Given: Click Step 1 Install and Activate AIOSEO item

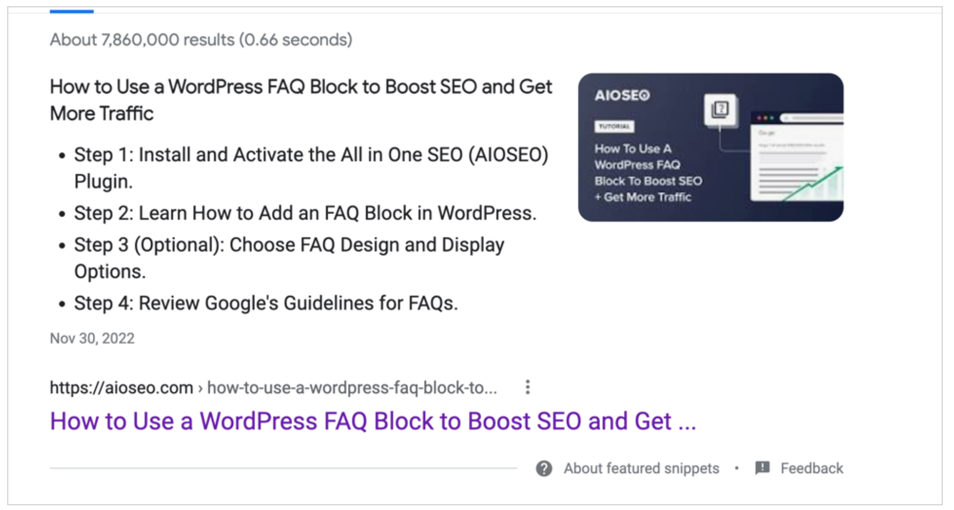Looking at the screenshot, I should (x=311, y=168).
